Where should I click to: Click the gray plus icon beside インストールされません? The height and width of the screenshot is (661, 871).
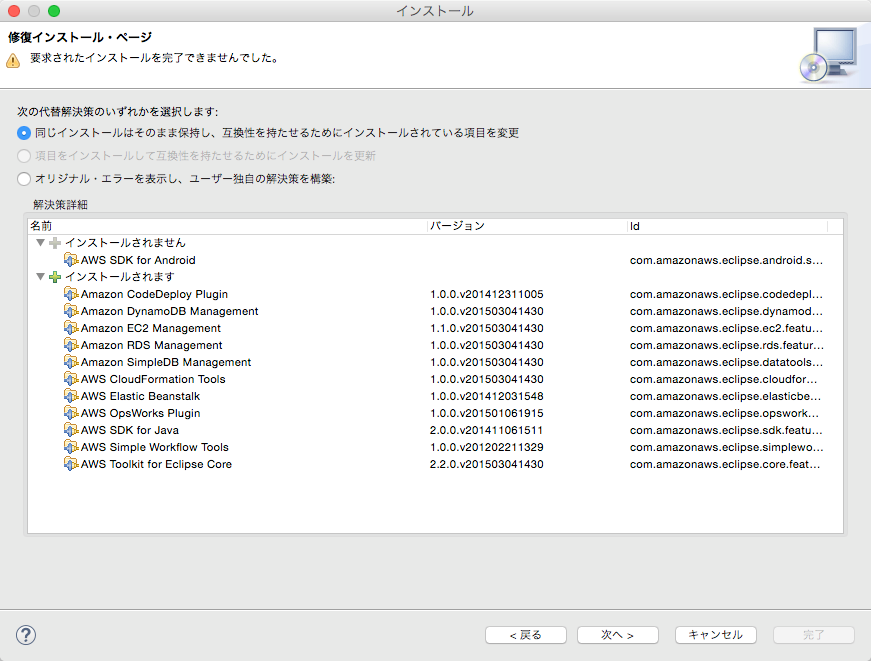(x=55, y=243)
